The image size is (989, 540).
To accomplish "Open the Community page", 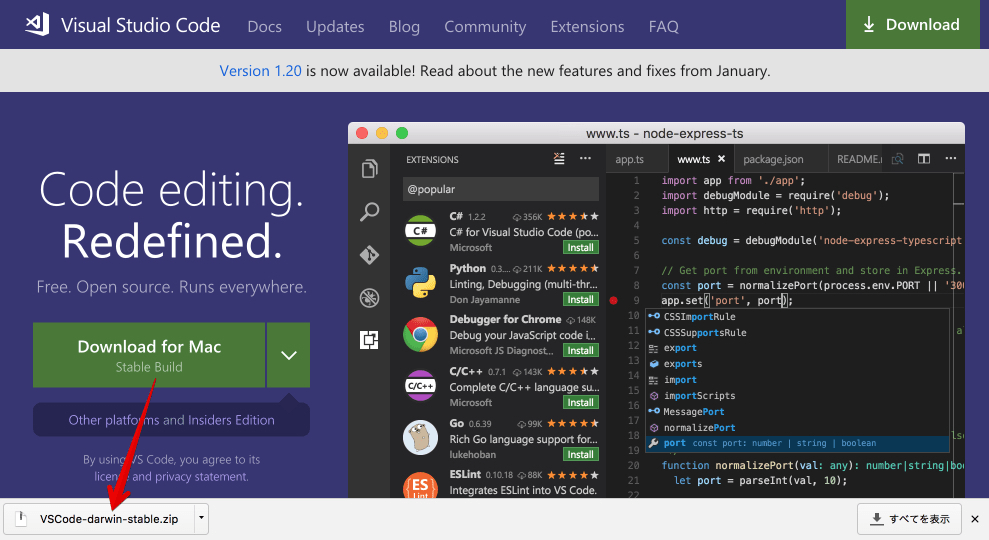I will point(485,26).
